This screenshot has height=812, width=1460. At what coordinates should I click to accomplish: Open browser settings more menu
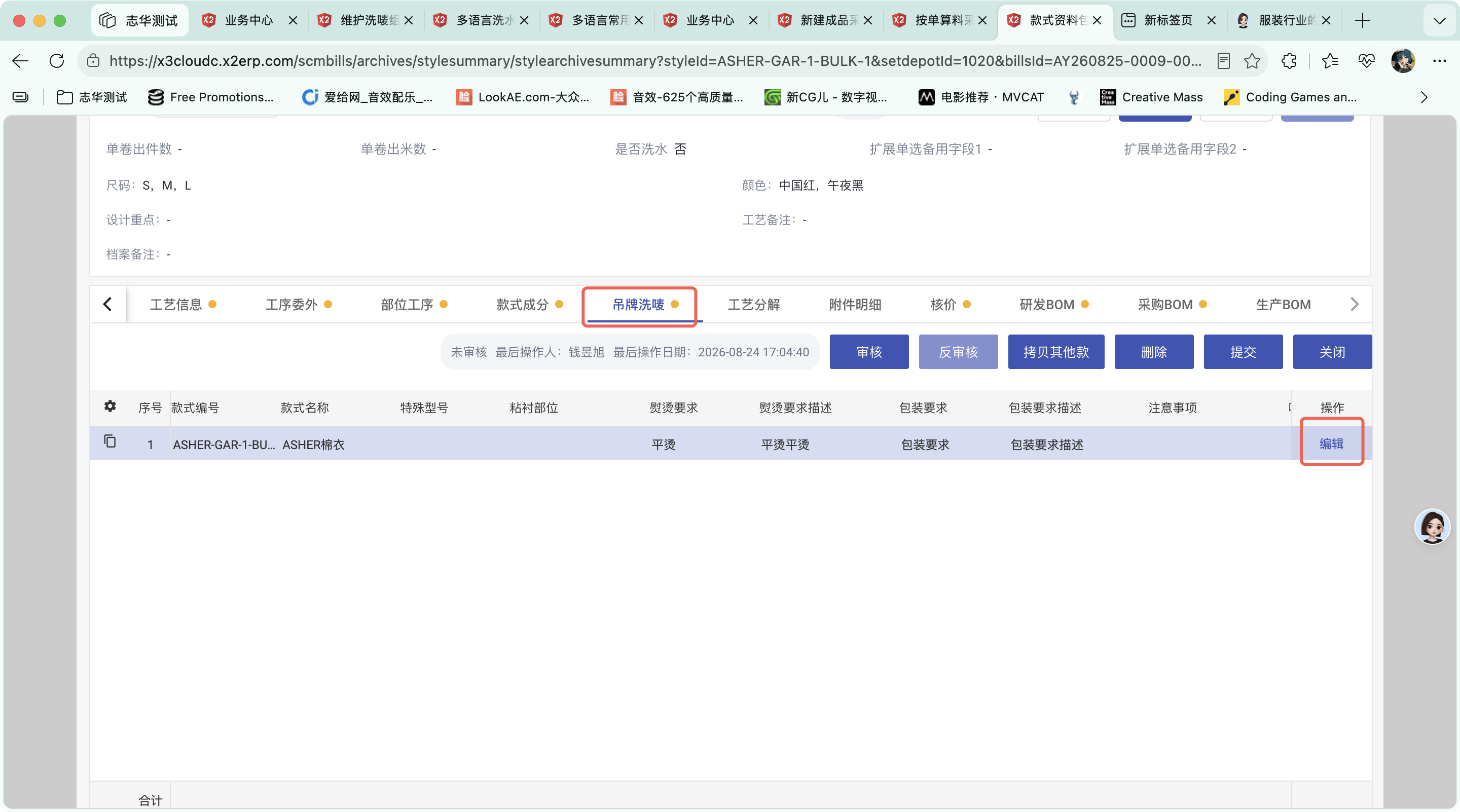(x=1440, y=61)
